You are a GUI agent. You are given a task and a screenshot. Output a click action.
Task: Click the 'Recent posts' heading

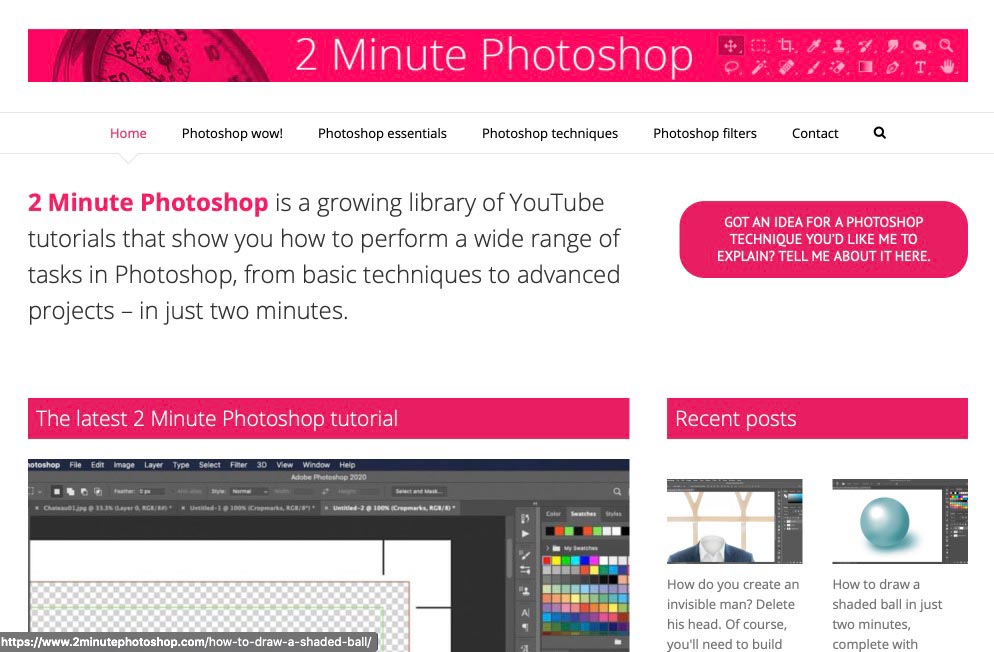pos(735,418)
